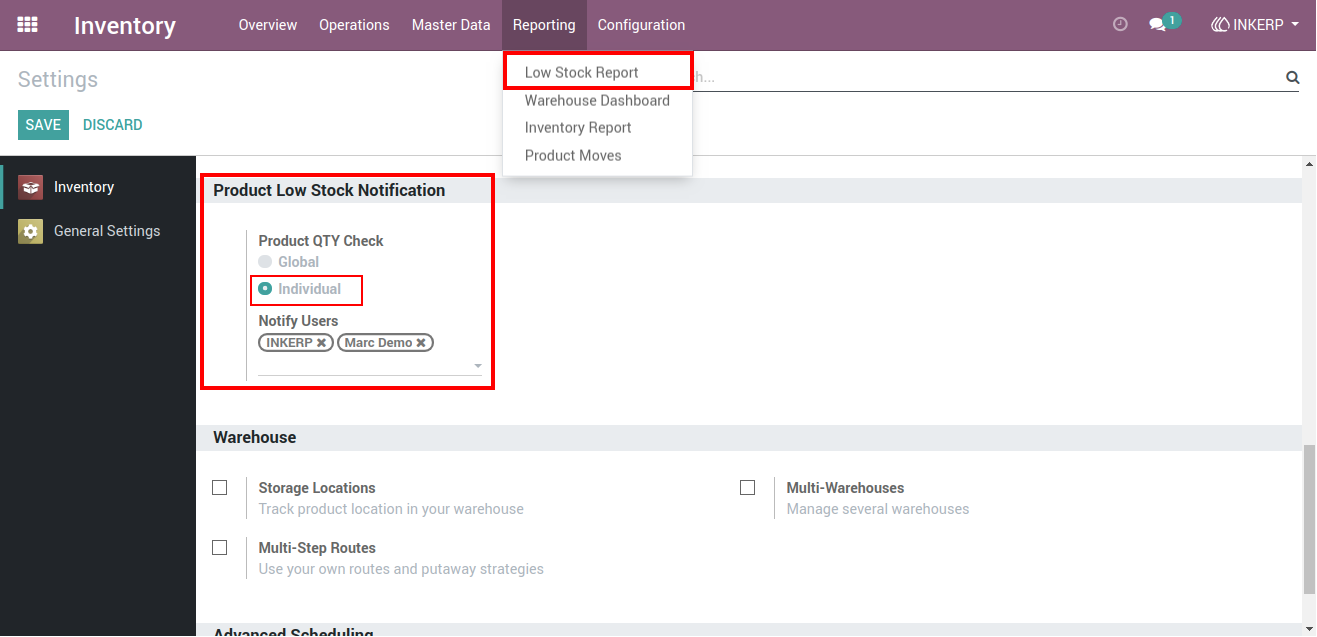
Task: Open the Configuration menu
Action: pyautogui.click(x=641, y=25)
